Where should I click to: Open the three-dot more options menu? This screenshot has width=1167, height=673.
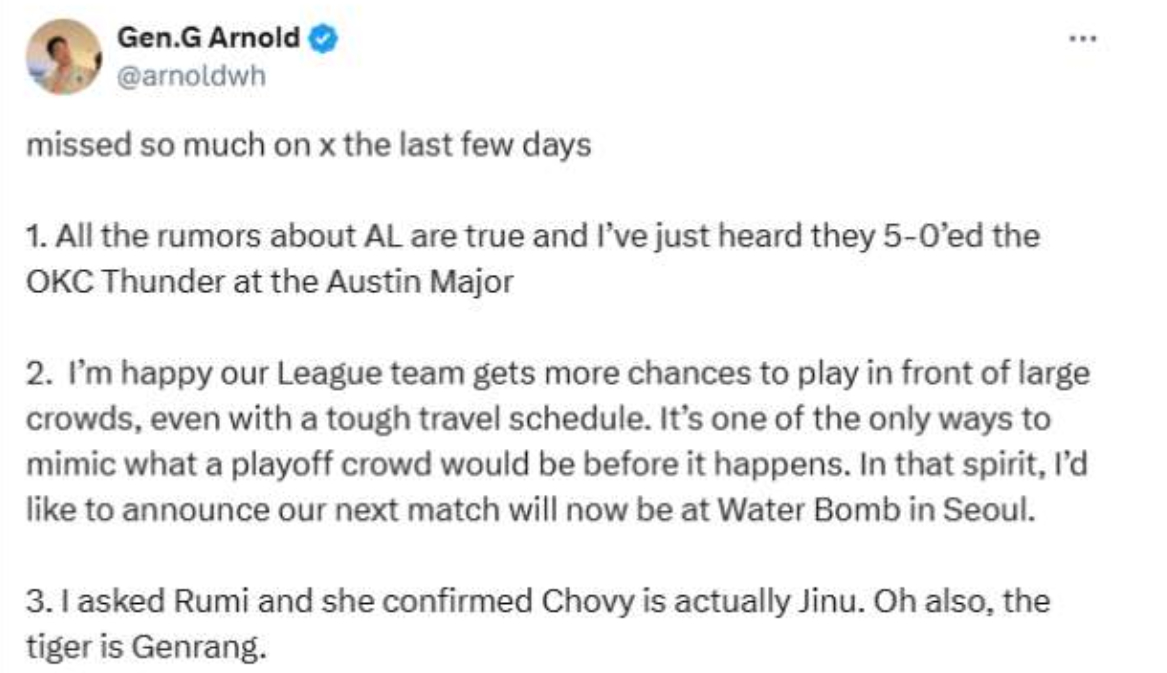pyautogui.click(x=1082, y=38)
